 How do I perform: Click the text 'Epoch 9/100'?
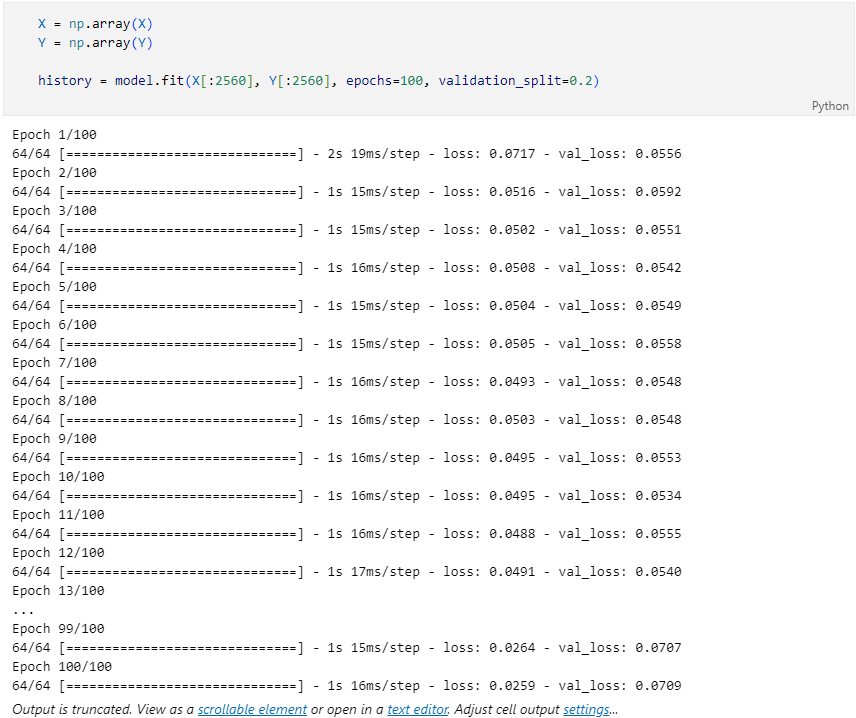pyautogui.click(x=55, y=438)
